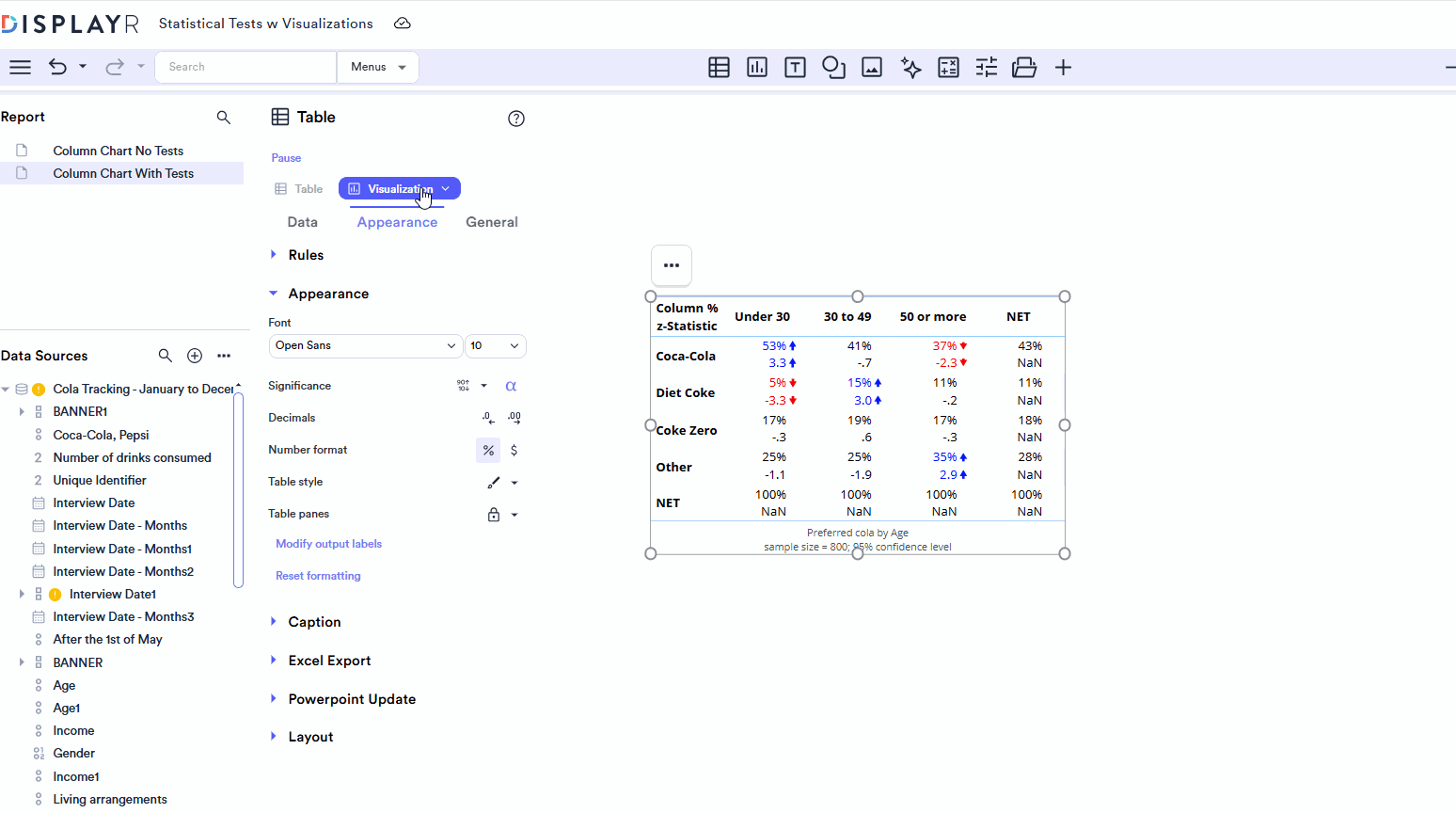
Task: Open the table style dropdown arrow
Action: (x=514, y=483)
